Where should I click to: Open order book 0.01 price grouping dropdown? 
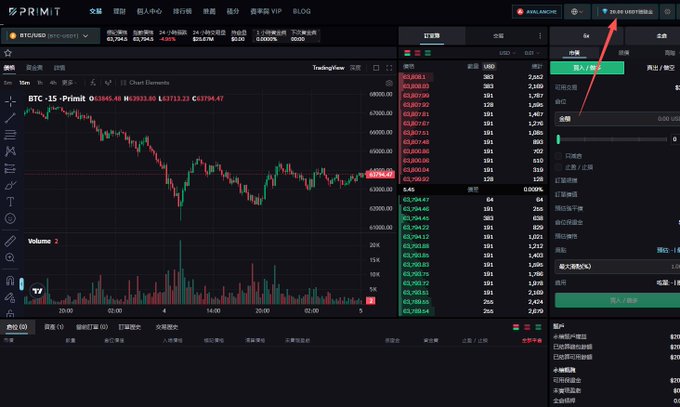(x=531, y=53)
